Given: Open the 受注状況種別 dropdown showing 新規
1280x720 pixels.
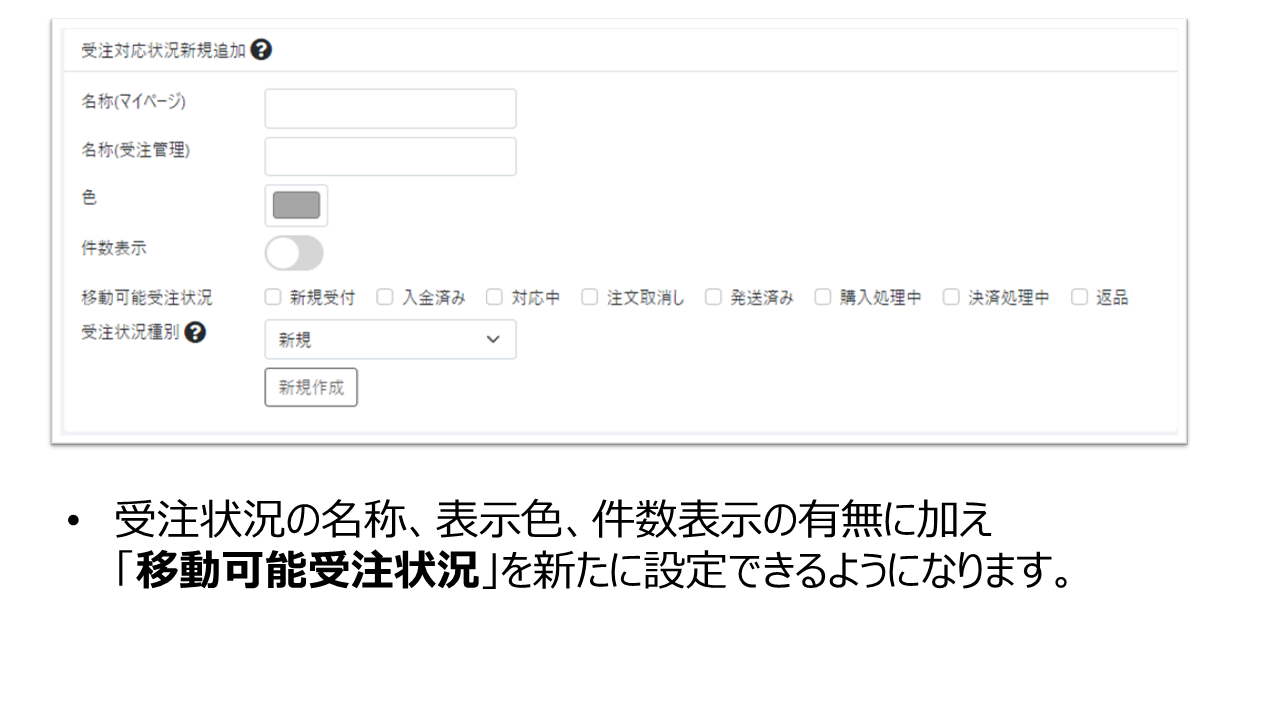Looking at the screenshot, I should tap(390, 340).
